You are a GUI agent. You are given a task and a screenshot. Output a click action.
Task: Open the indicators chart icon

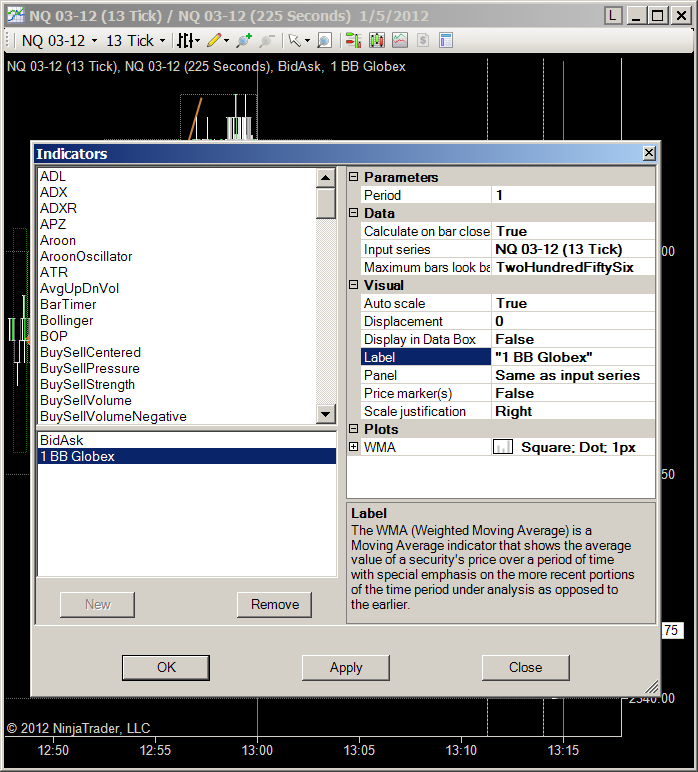pyautogui.click(x=400, y=40)
